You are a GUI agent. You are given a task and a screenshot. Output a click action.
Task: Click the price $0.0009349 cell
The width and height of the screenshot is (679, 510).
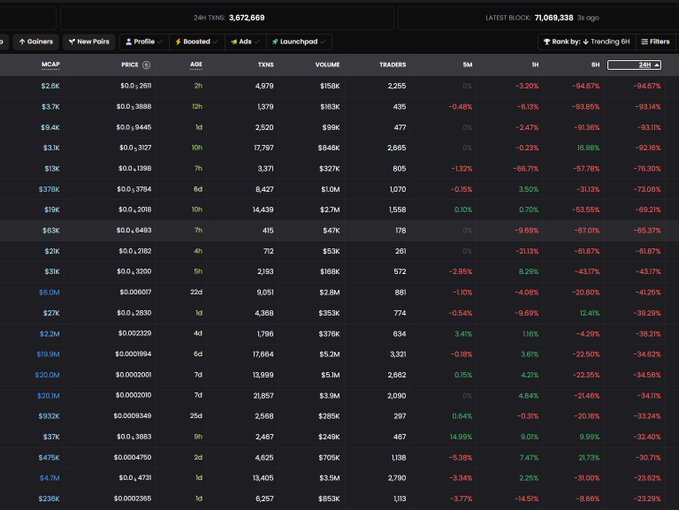click(133, 416)
